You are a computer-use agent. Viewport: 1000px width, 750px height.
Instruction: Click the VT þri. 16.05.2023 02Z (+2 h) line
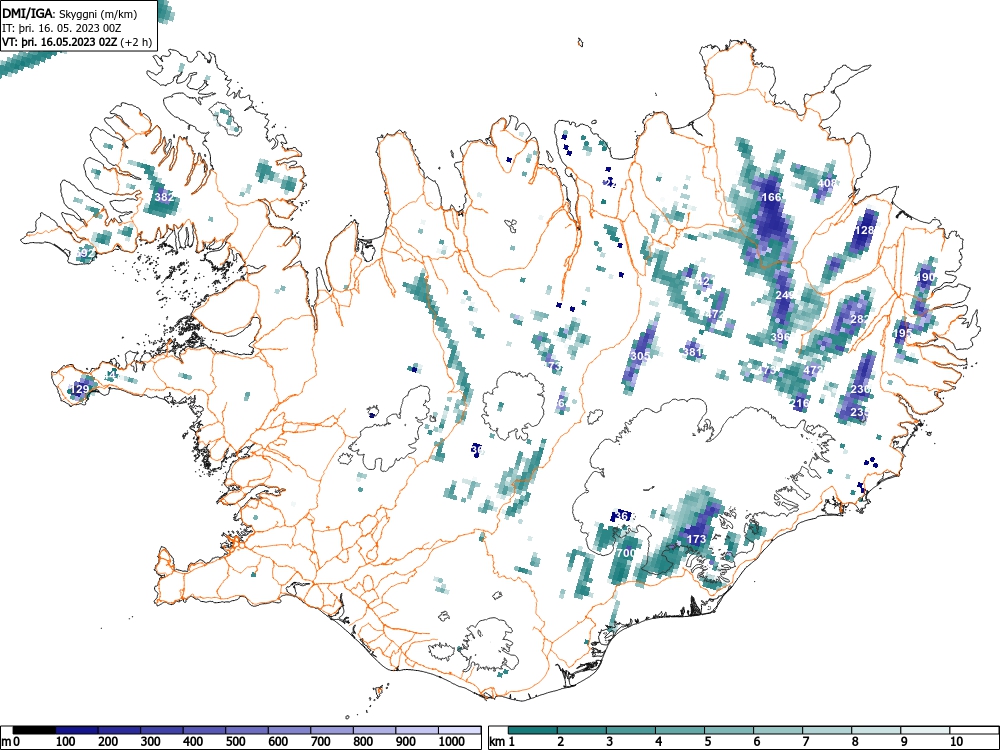click(77, 42)
